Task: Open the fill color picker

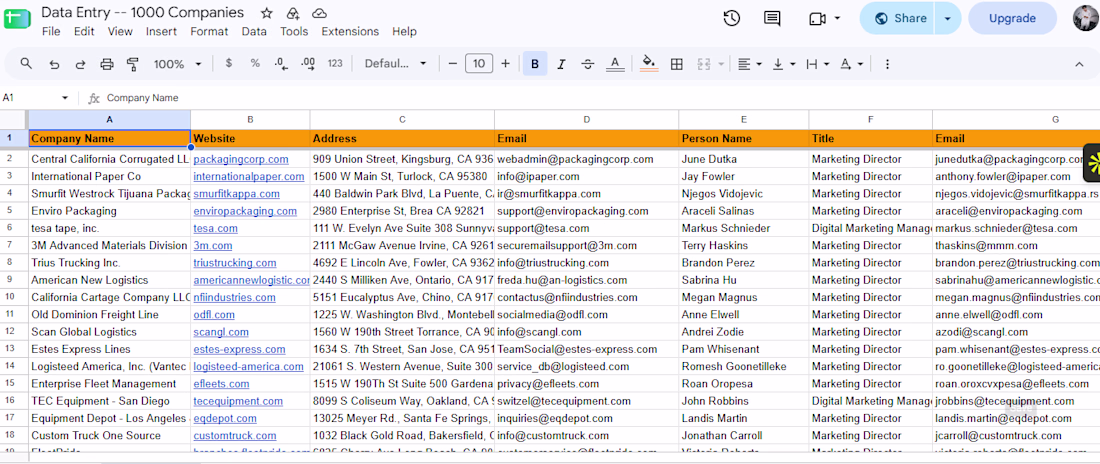Action: 650,64
